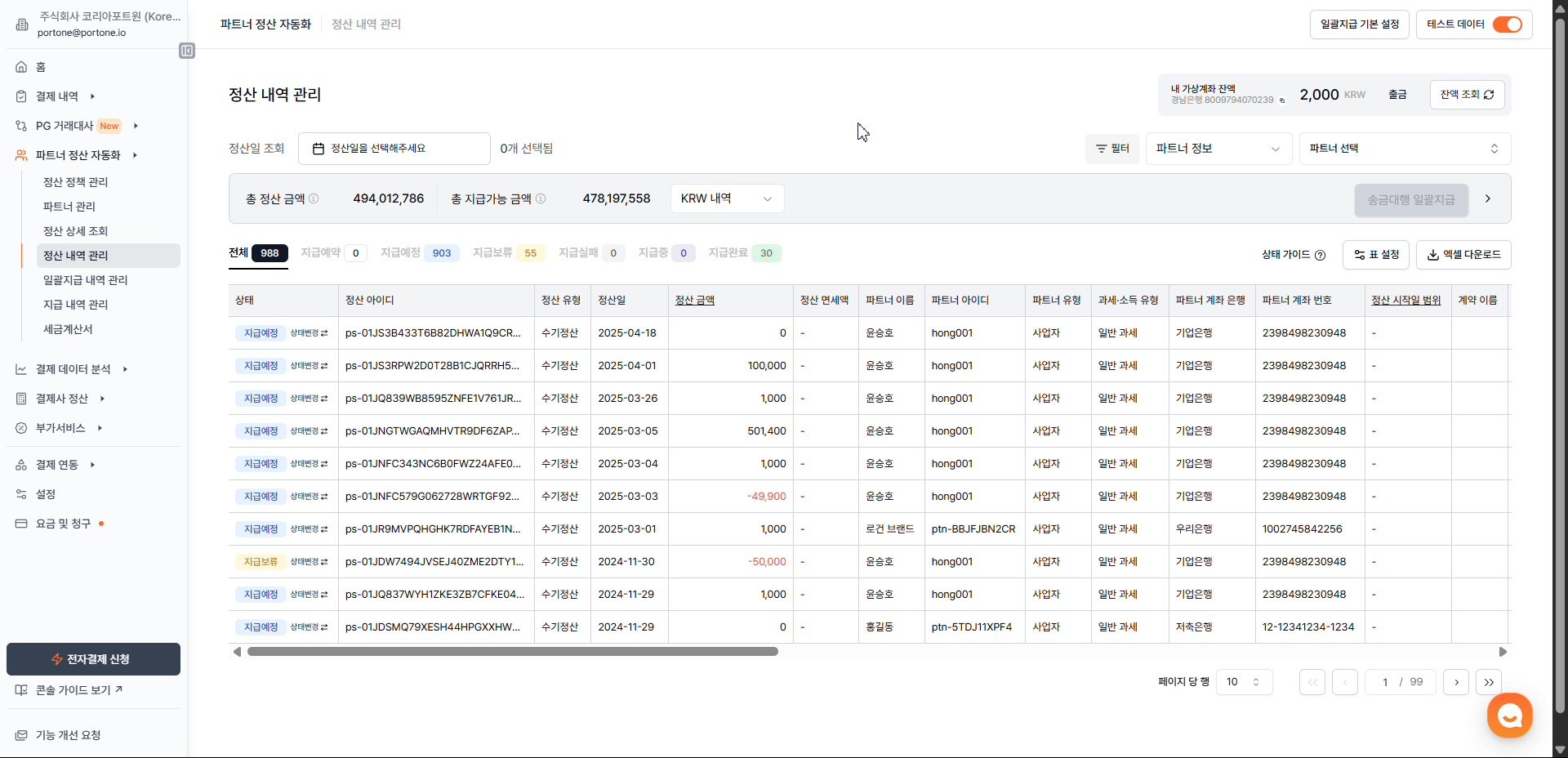Click the 출금 withdraw link

1397,95
